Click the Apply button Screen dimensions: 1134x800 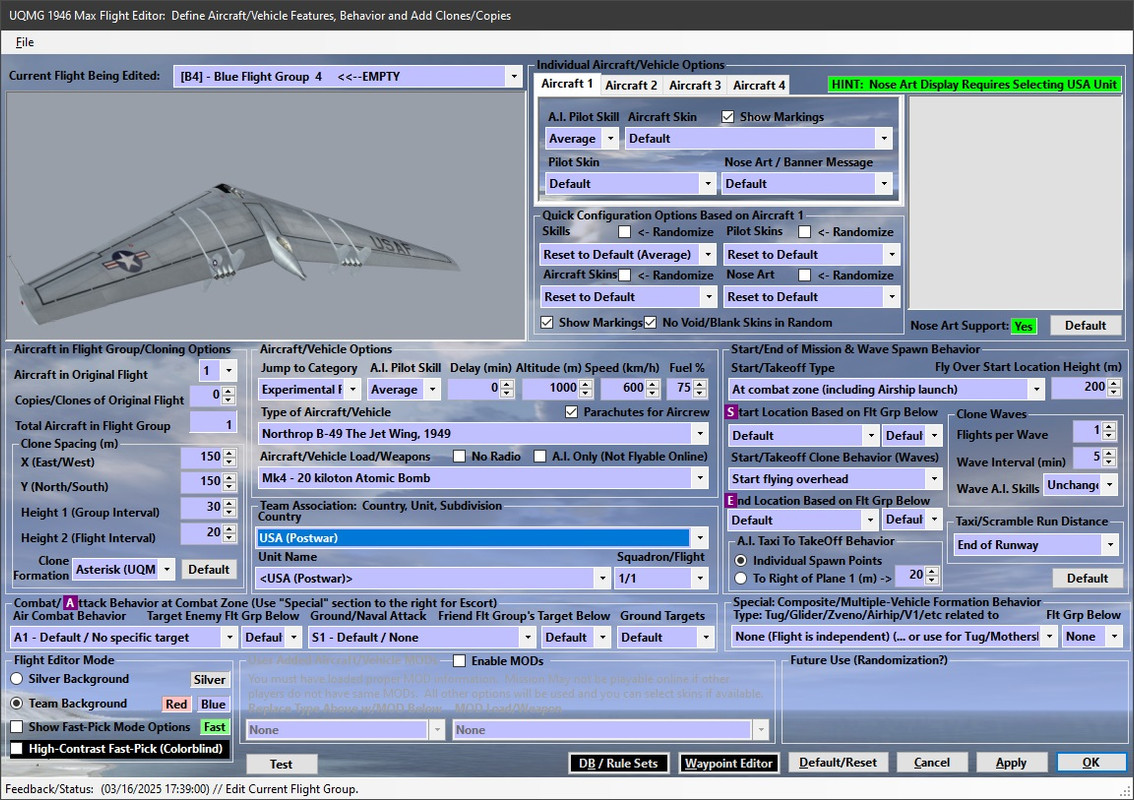point(1010,762)
